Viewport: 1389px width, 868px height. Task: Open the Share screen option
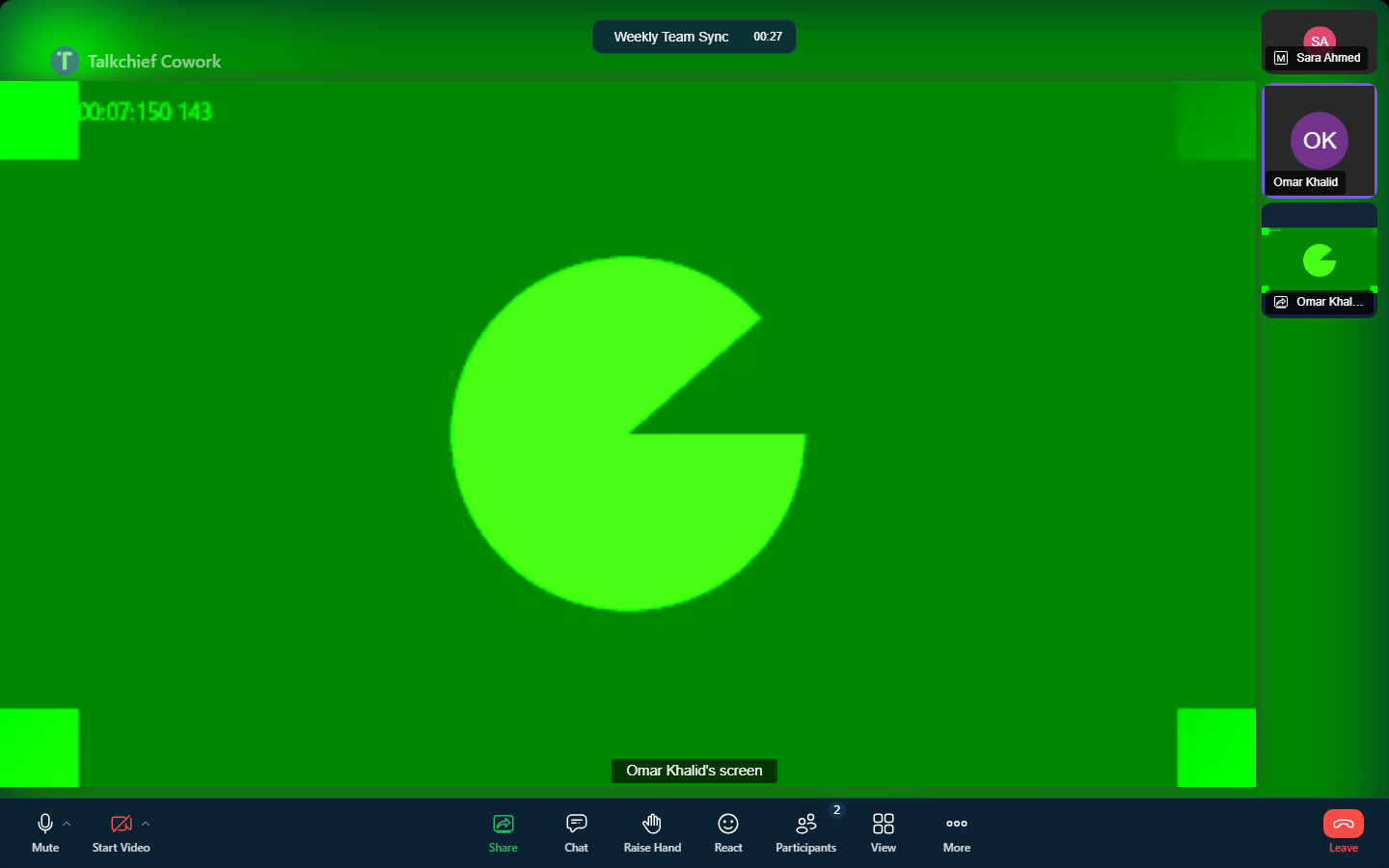point(504,833)
